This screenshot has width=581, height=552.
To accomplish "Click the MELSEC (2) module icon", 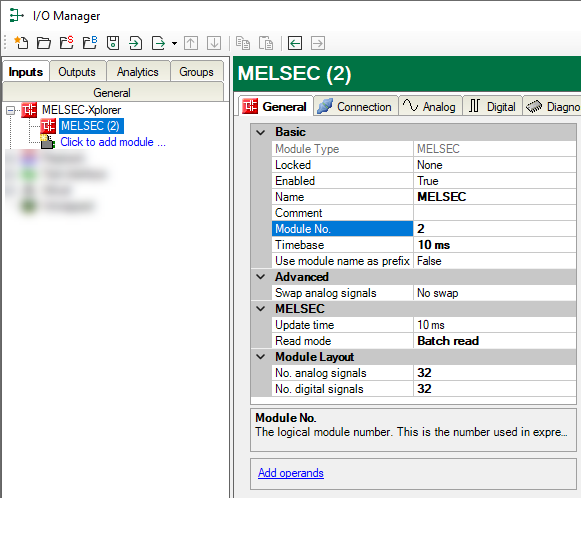I will tap(48, 126).
